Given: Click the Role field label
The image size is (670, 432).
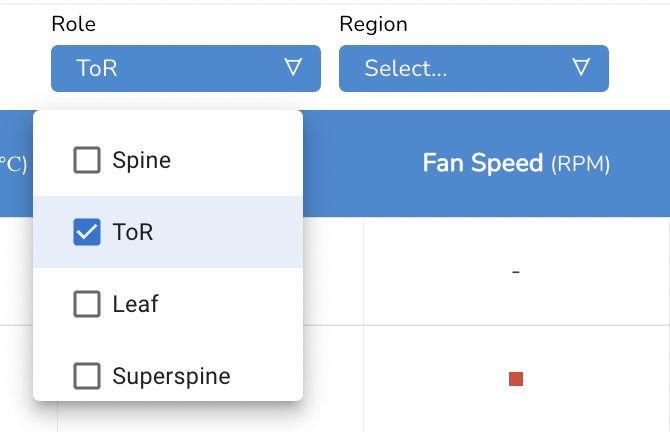Looking at the screenshot, I should click(74, 25).
